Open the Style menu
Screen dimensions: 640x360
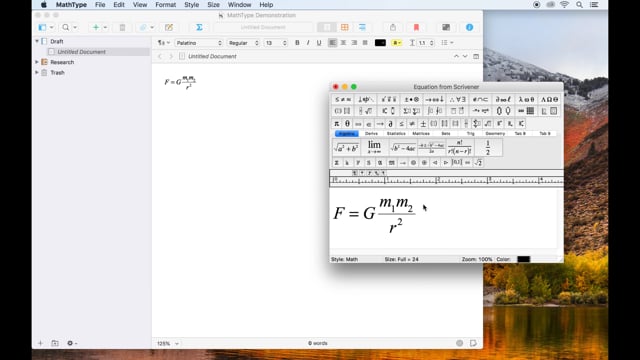(x=191, y=5)
